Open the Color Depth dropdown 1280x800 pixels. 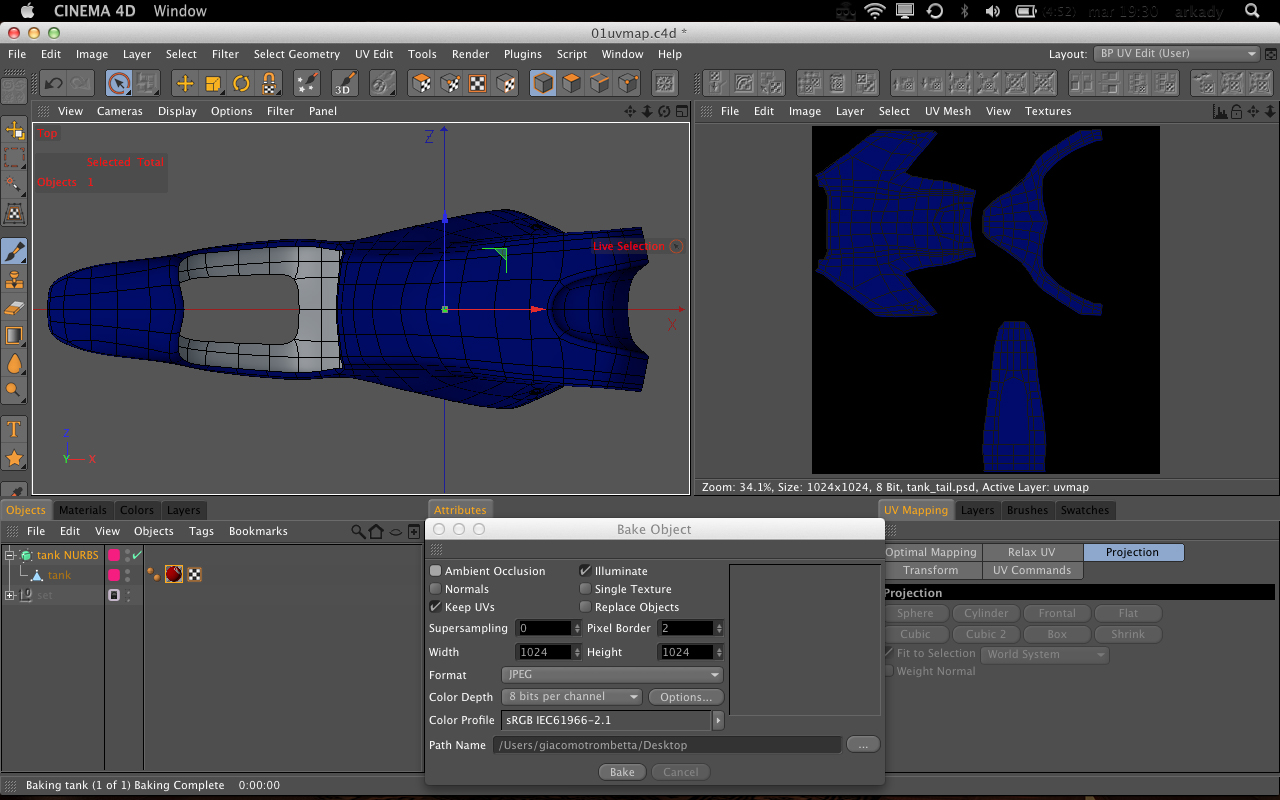(573, 697)
